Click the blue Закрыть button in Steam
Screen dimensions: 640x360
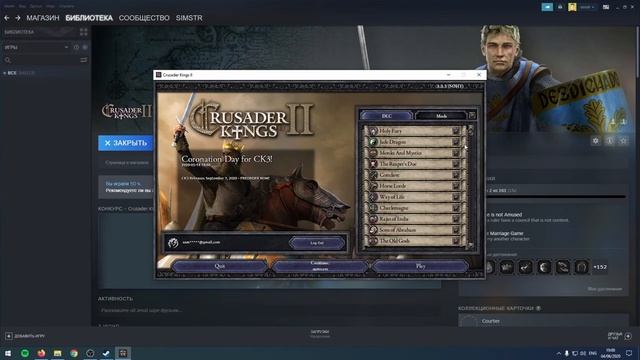[125, 143]
